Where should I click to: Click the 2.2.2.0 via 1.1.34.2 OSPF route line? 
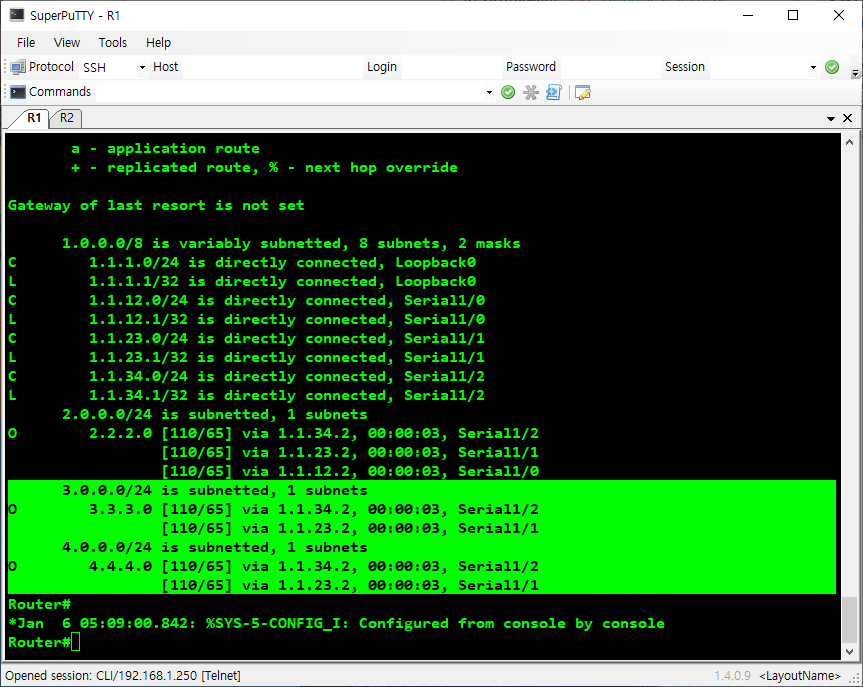coord(274,433)
